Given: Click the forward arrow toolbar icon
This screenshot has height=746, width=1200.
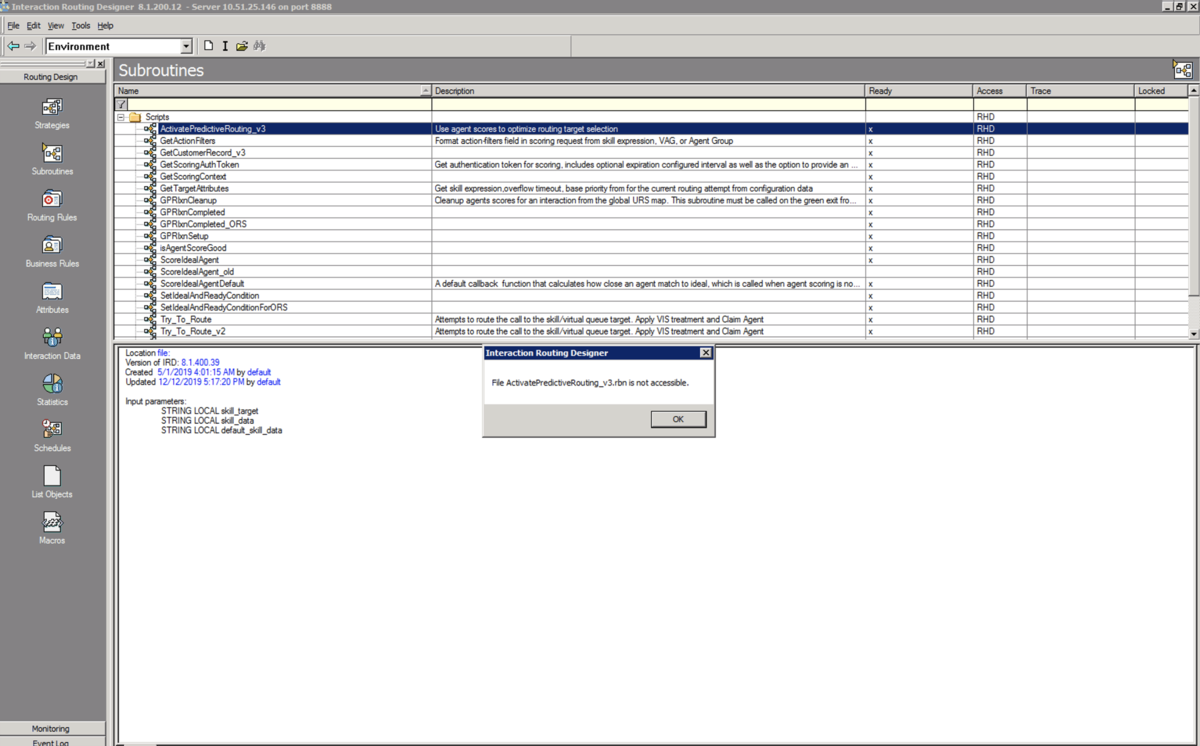Looking at the screenshot, I should pyautogui.click(x=30, y=46).
